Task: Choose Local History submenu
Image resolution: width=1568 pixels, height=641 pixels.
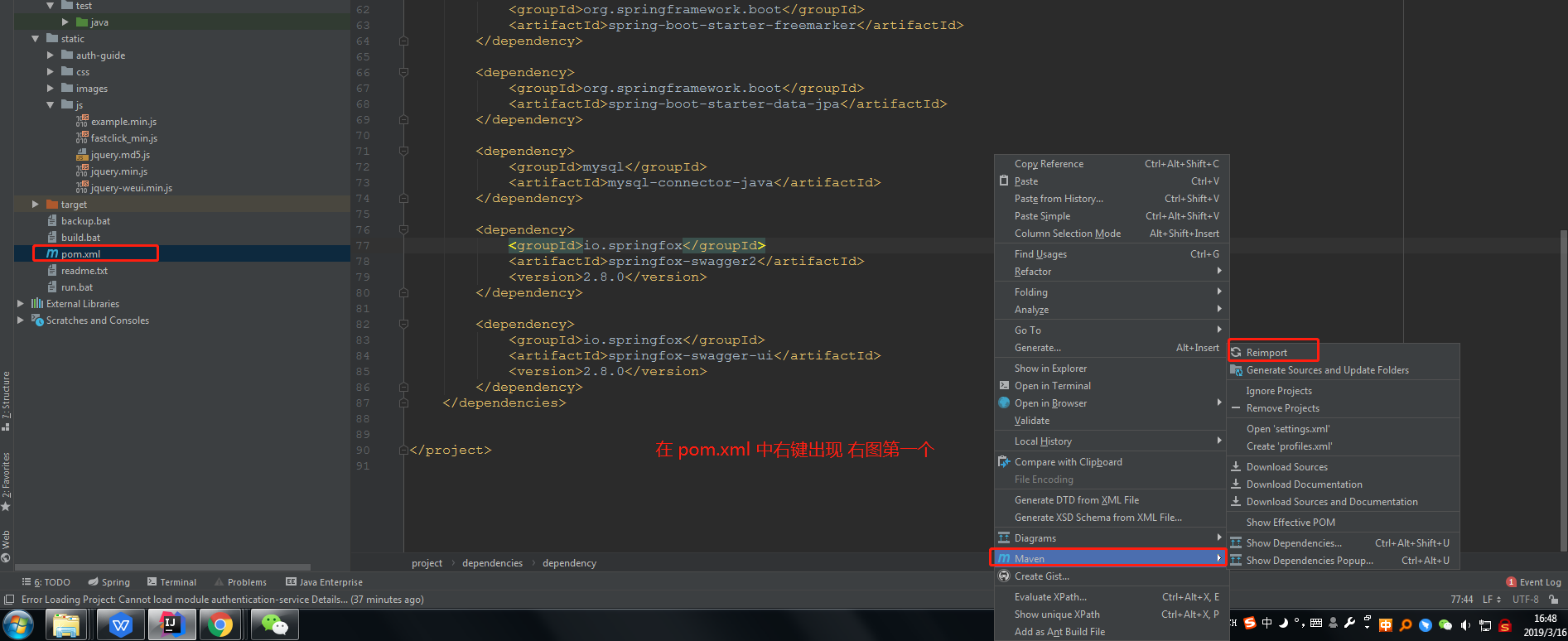Action: click(1112, 441)
